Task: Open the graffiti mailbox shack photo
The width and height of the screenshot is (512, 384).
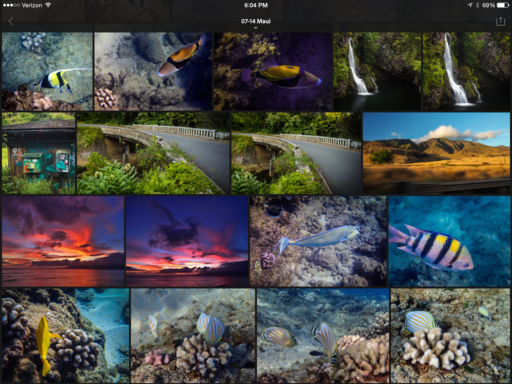Action: [x=39, y=153]
